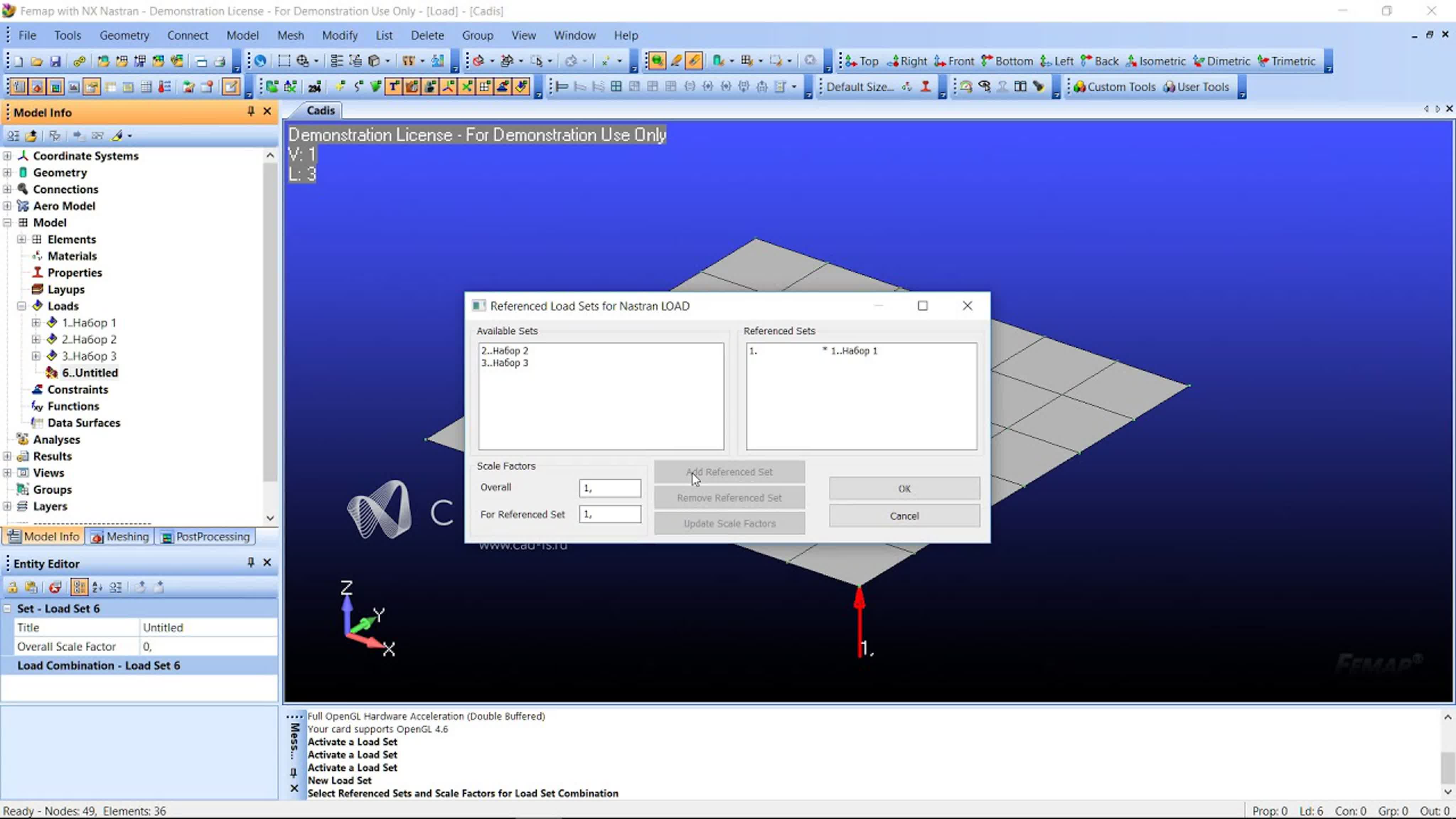Image resolution: width=1456 pixels, height=819 pixels.
Task: Expand load set 1..Набор 1
Action: pyautogui.click(x=36, y=323)
